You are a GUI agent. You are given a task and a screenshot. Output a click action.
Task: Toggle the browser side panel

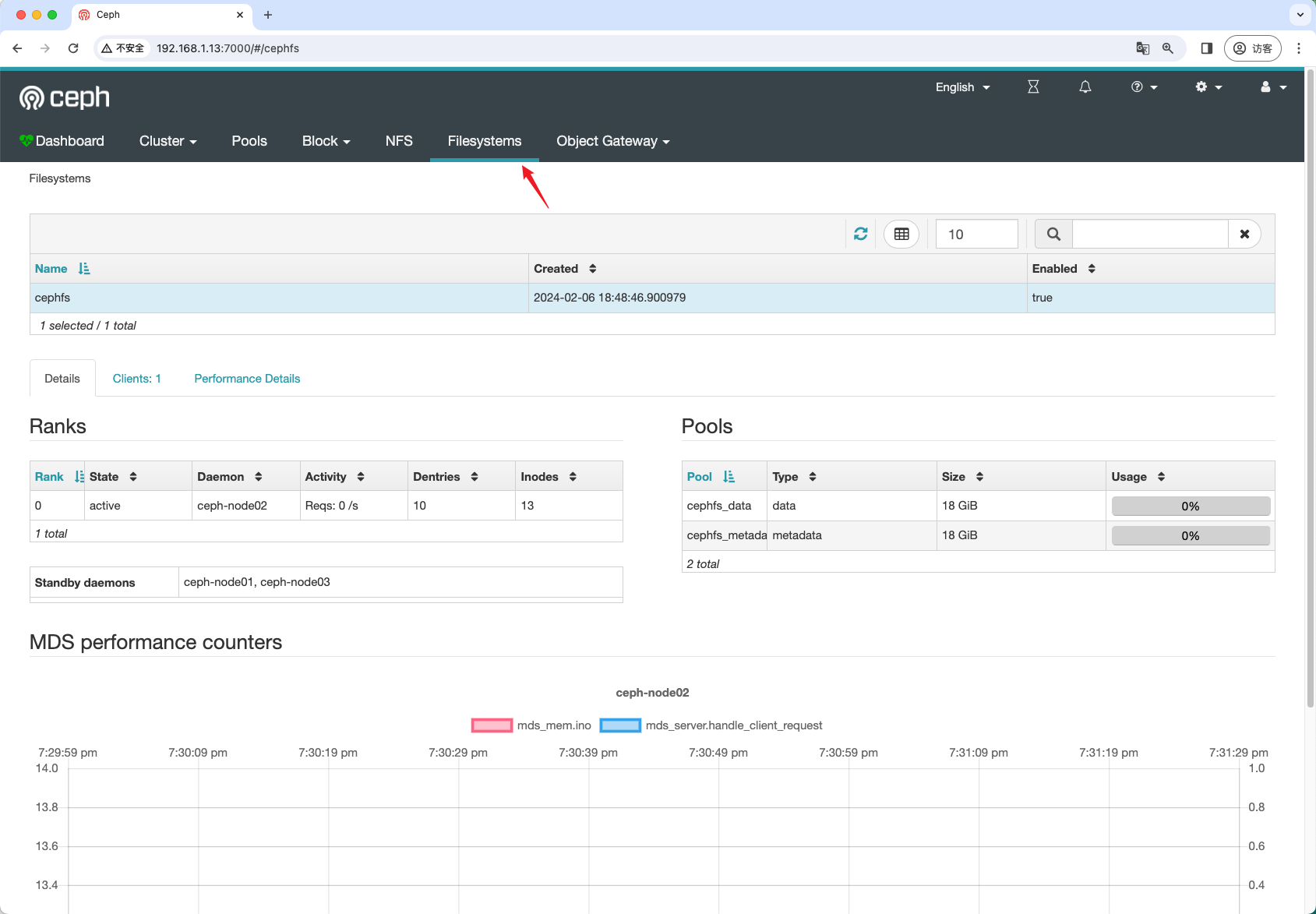[1206, 48]
